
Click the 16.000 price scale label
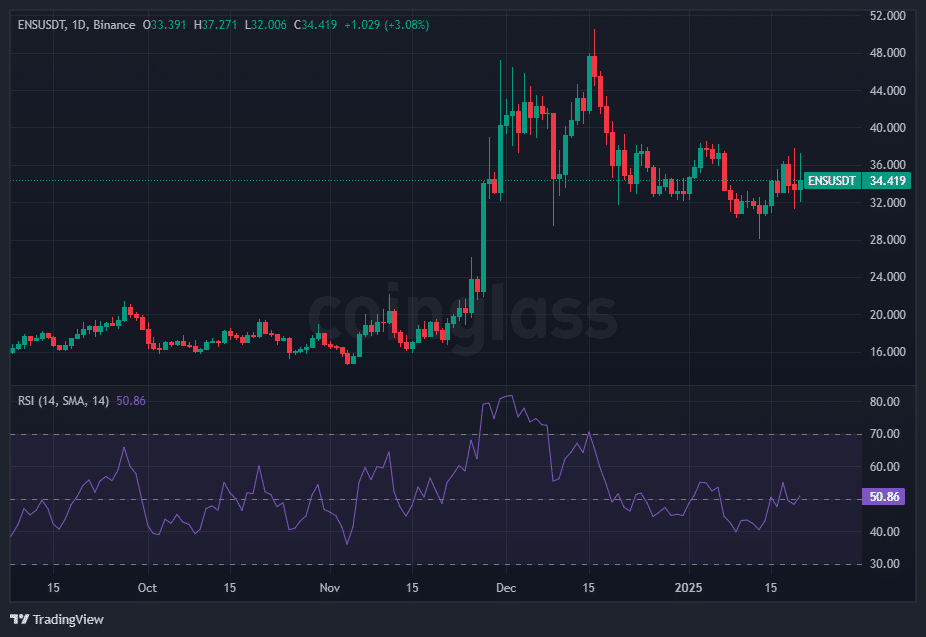tap(888, 352)
